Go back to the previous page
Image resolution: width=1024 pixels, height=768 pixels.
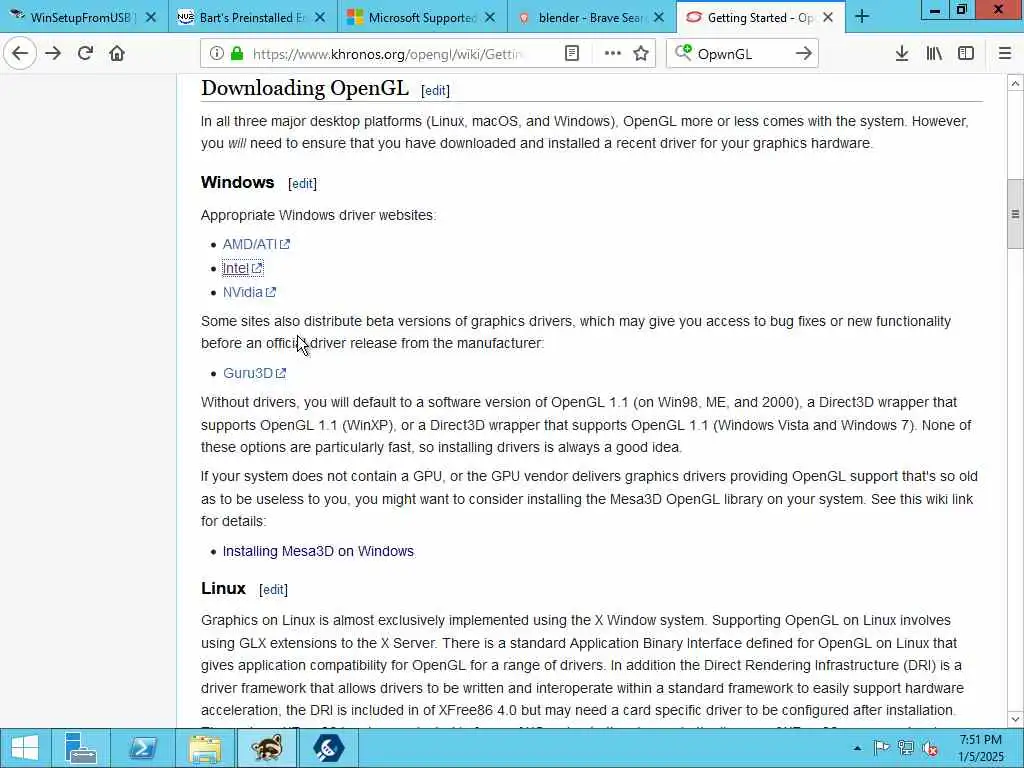point(20,54)
